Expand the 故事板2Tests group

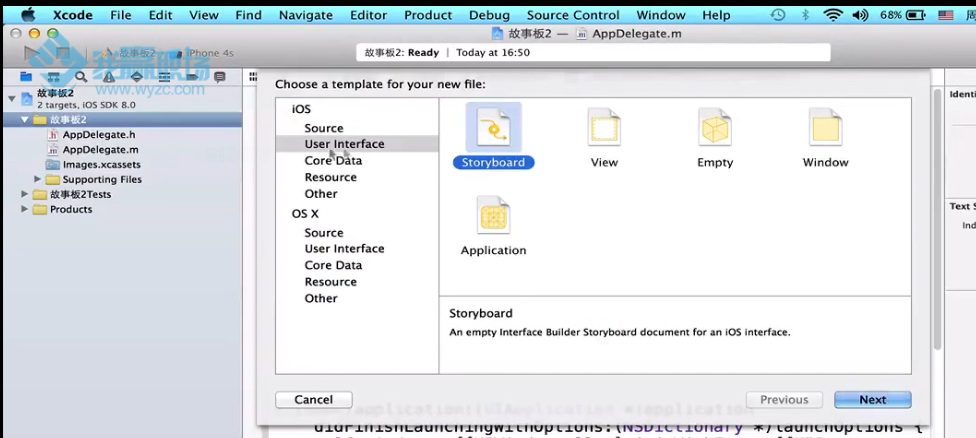coord(25,194)
